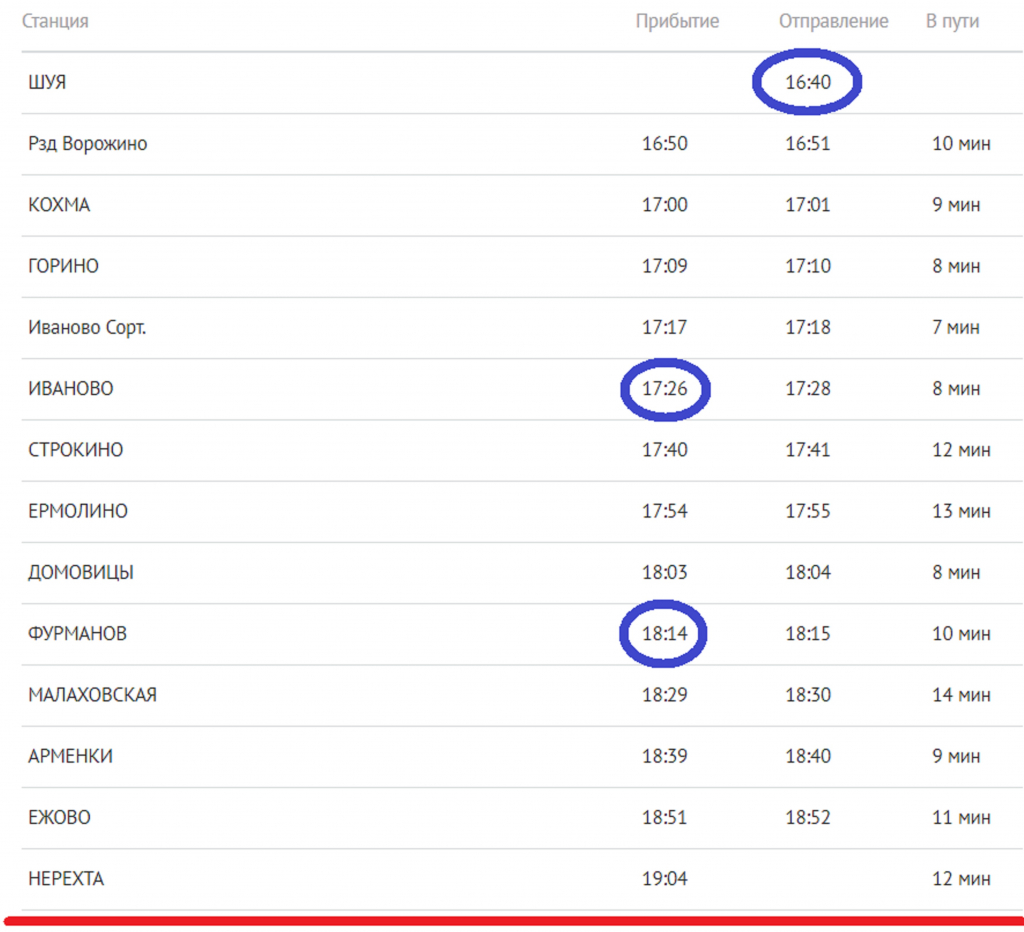Click arrival time 17:09 for ГОРИНО
This screenshot has width=1024, height=932.
click(x=665, y=266)
